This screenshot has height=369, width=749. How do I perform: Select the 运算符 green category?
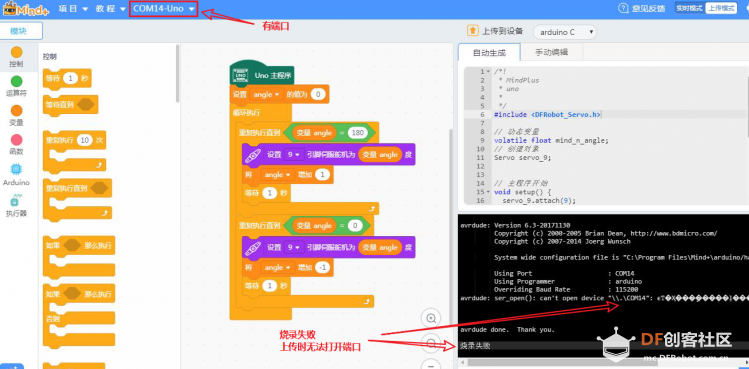tap(16, 82)
